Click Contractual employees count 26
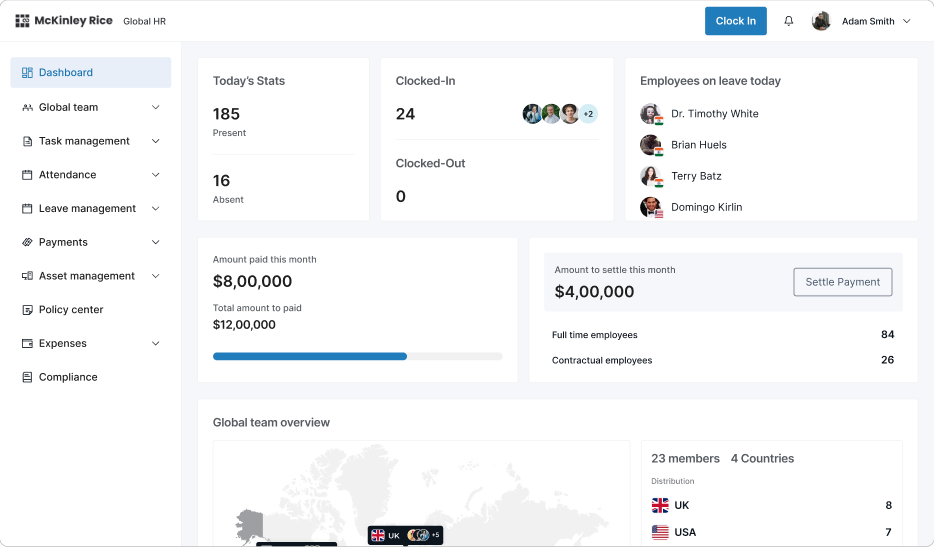This screenshot has width=934, height=547. [888, 360]
